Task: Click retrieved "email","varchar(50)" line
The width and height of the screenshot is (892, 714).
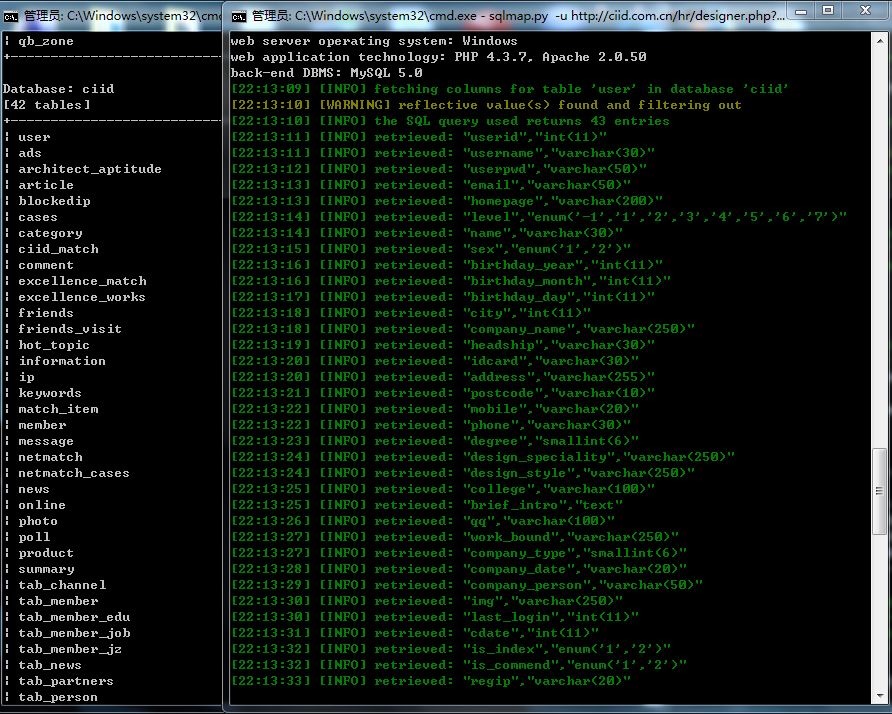Action: point(431,185)
